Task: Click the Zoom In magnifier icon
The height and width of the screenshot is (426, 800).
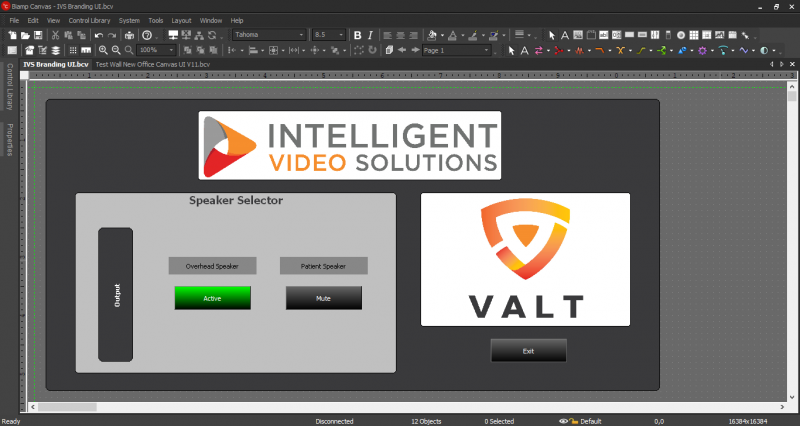Action: coord(103,50)
